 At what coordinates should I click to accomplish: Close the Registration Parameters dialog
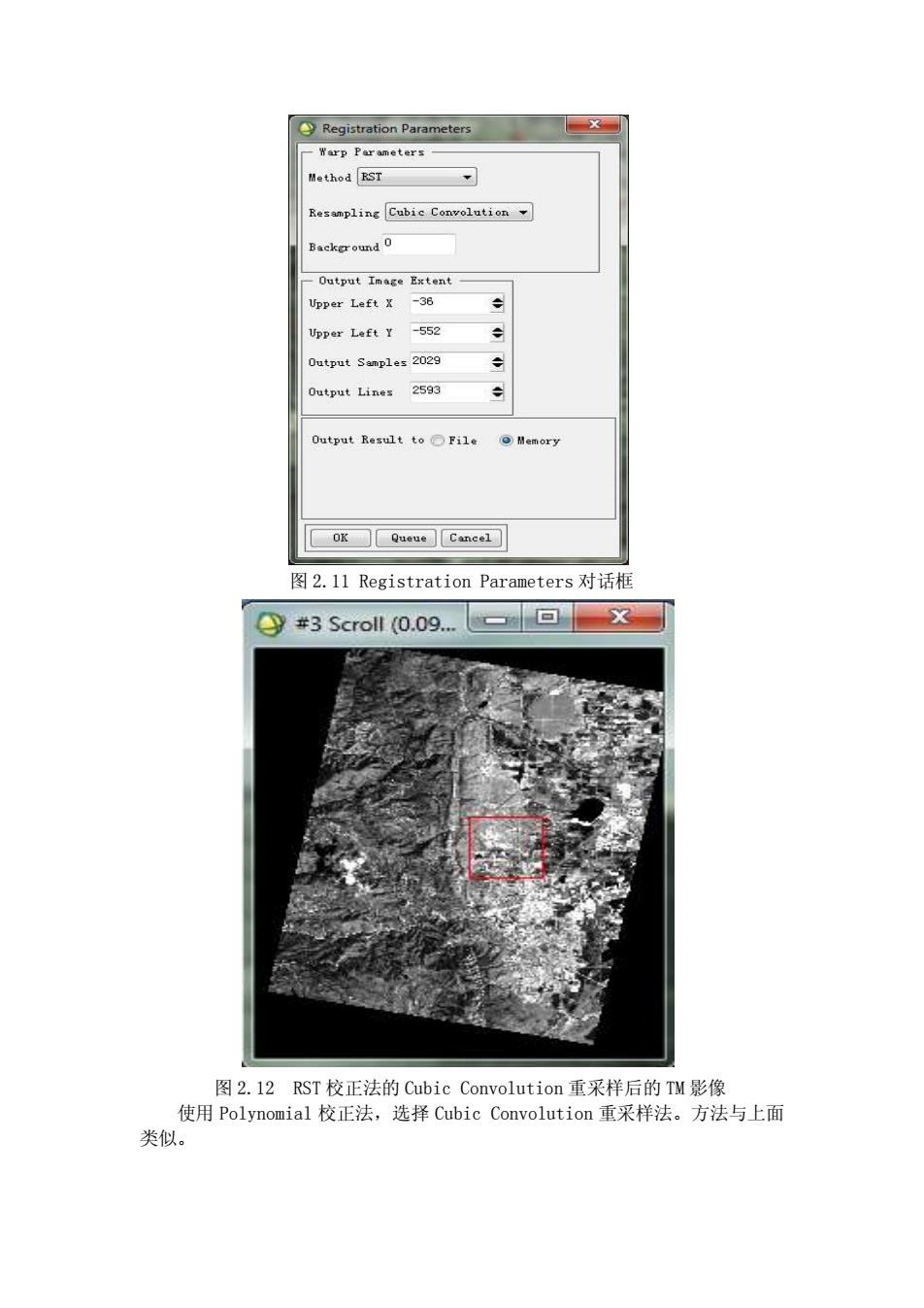pos(593,124)
